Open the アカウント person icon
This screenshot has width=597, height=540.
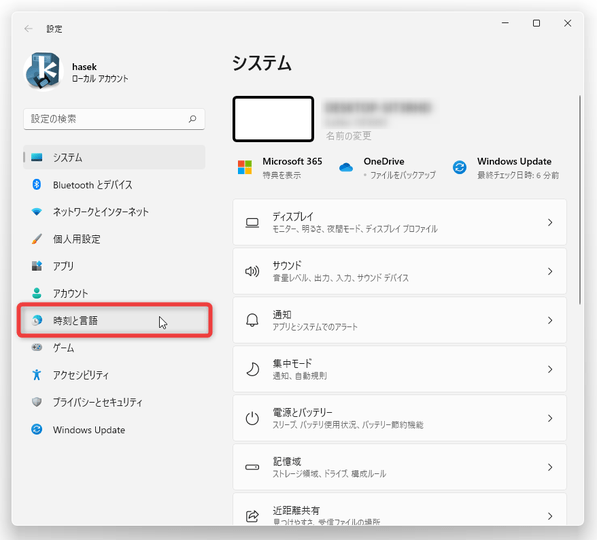click(37, 293)
